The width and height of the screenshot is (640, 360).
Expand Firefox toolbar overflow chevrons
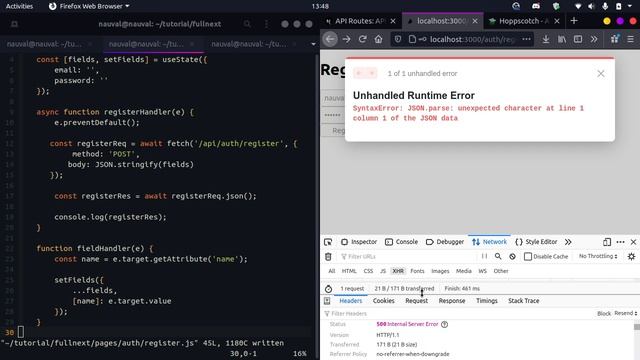click(594, 39)
